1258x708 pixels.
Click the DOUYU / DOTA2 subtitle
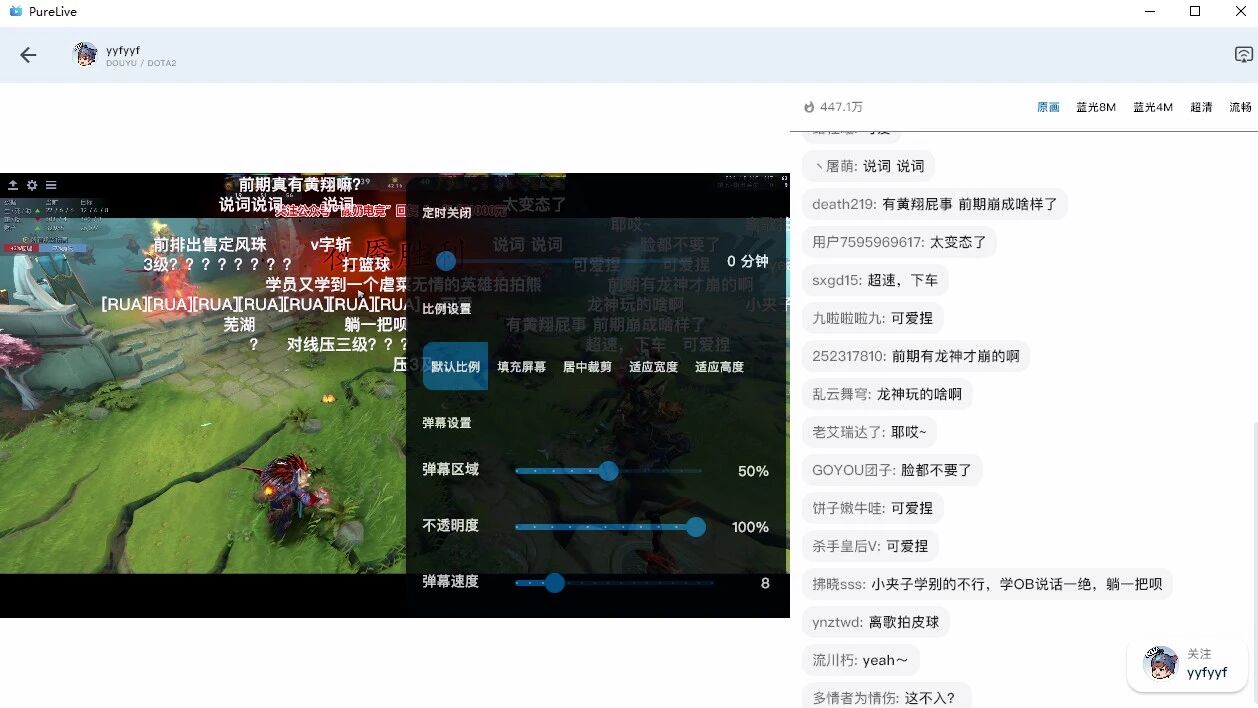tap(141, 63)
